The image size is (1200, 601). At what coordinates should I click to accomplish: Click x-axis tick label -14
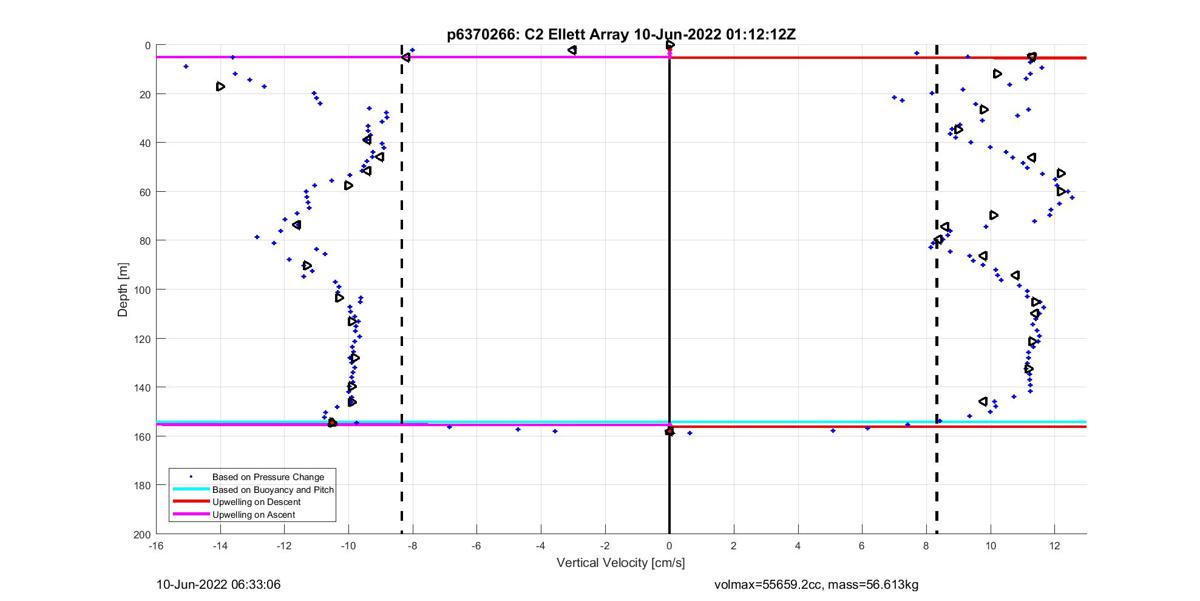tap(220, 546)
